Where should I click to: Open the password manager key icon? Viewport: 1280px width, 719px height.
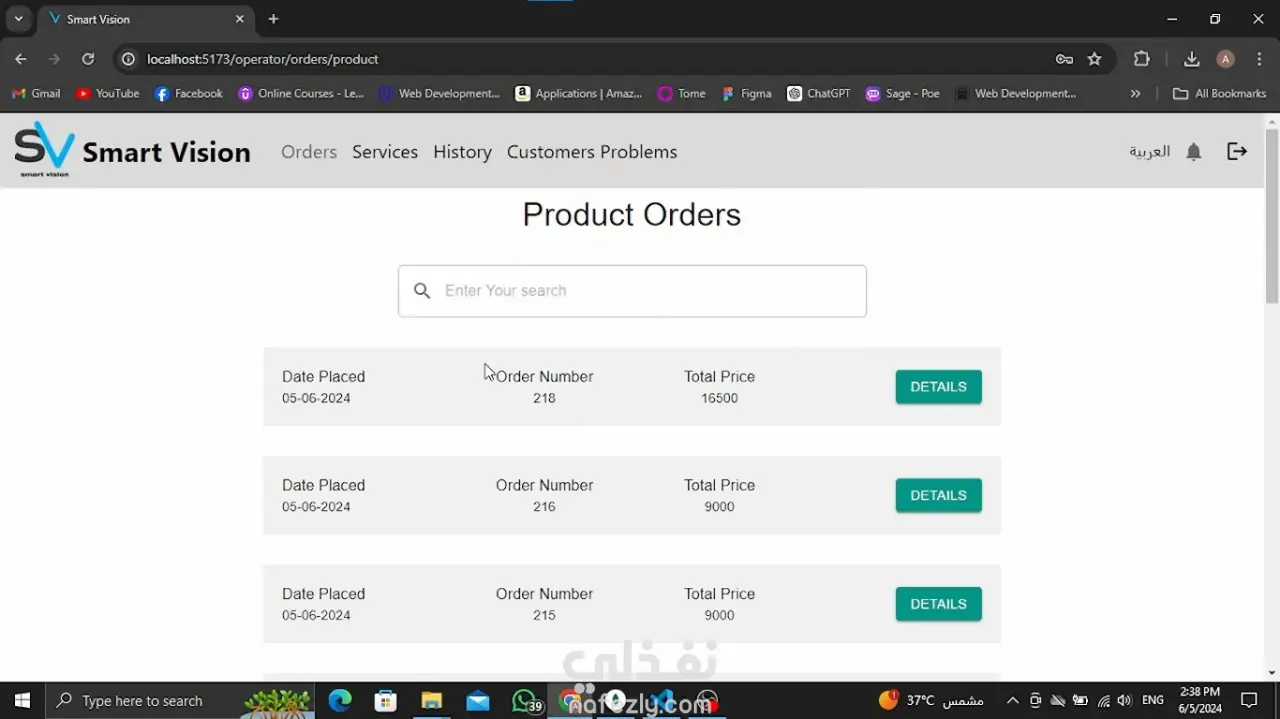[1064, 59]
